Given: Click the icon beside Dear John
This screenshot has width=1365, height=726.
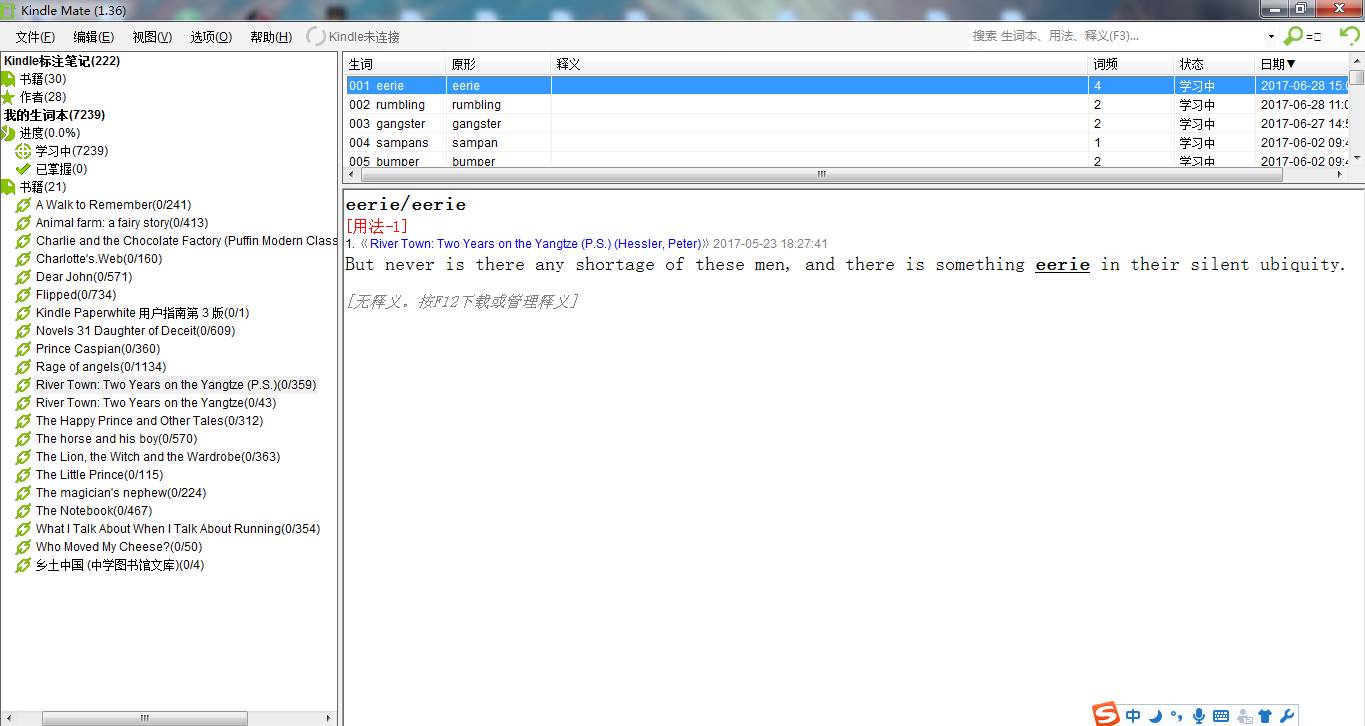Looking at the screenshot, I should point(24,277).
